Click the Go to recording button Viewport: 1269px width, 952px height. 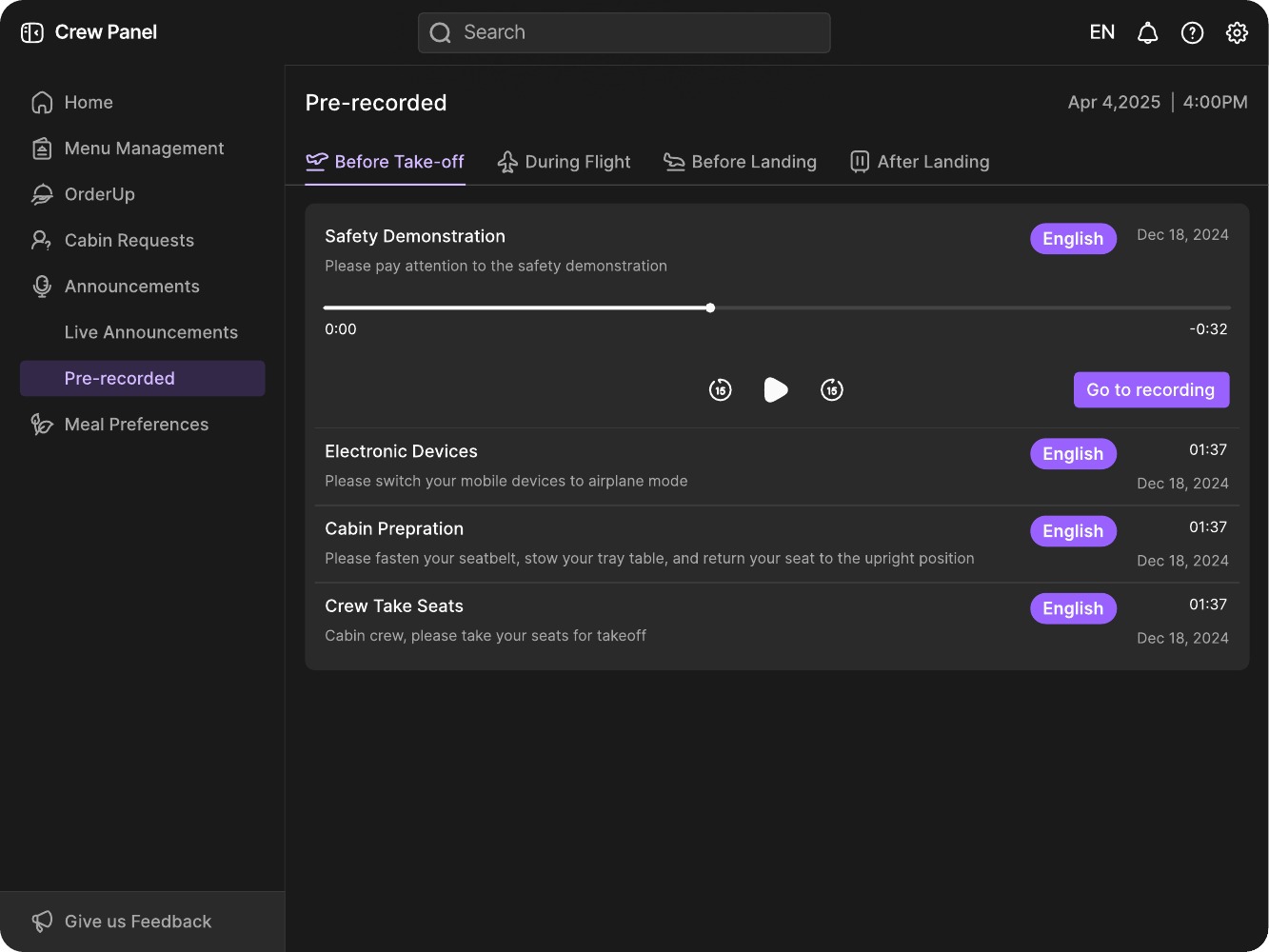click(1151, 390)
